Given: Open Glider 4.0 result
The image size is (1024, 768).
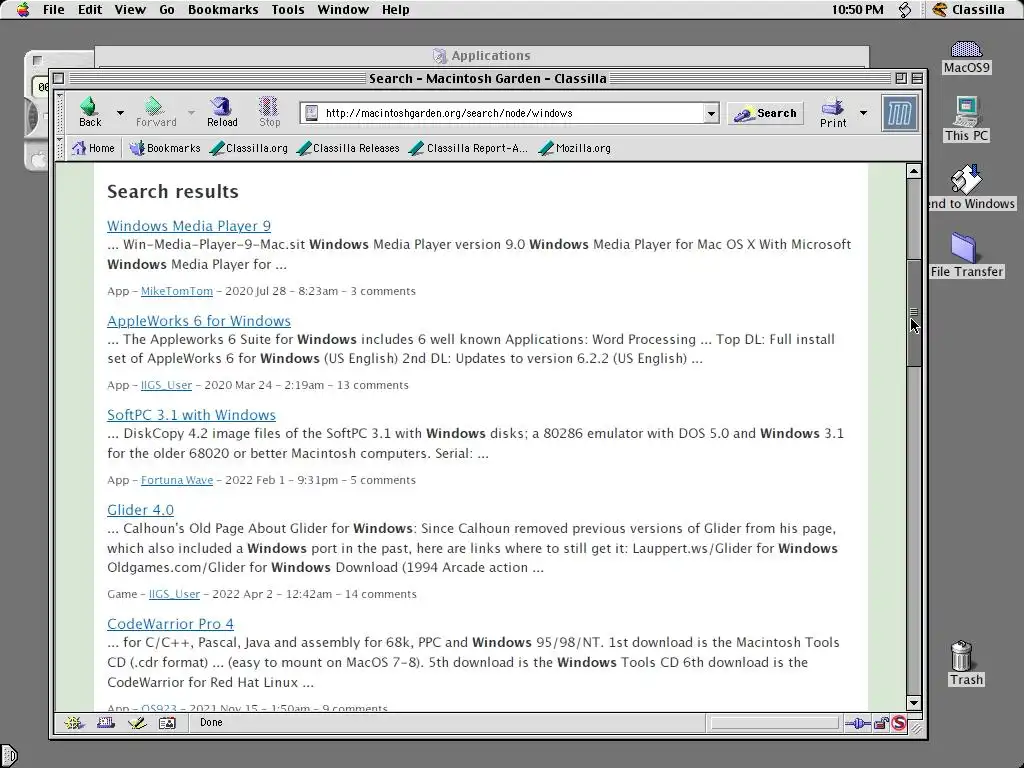Looking at the screenshot, I should (140, 510).
